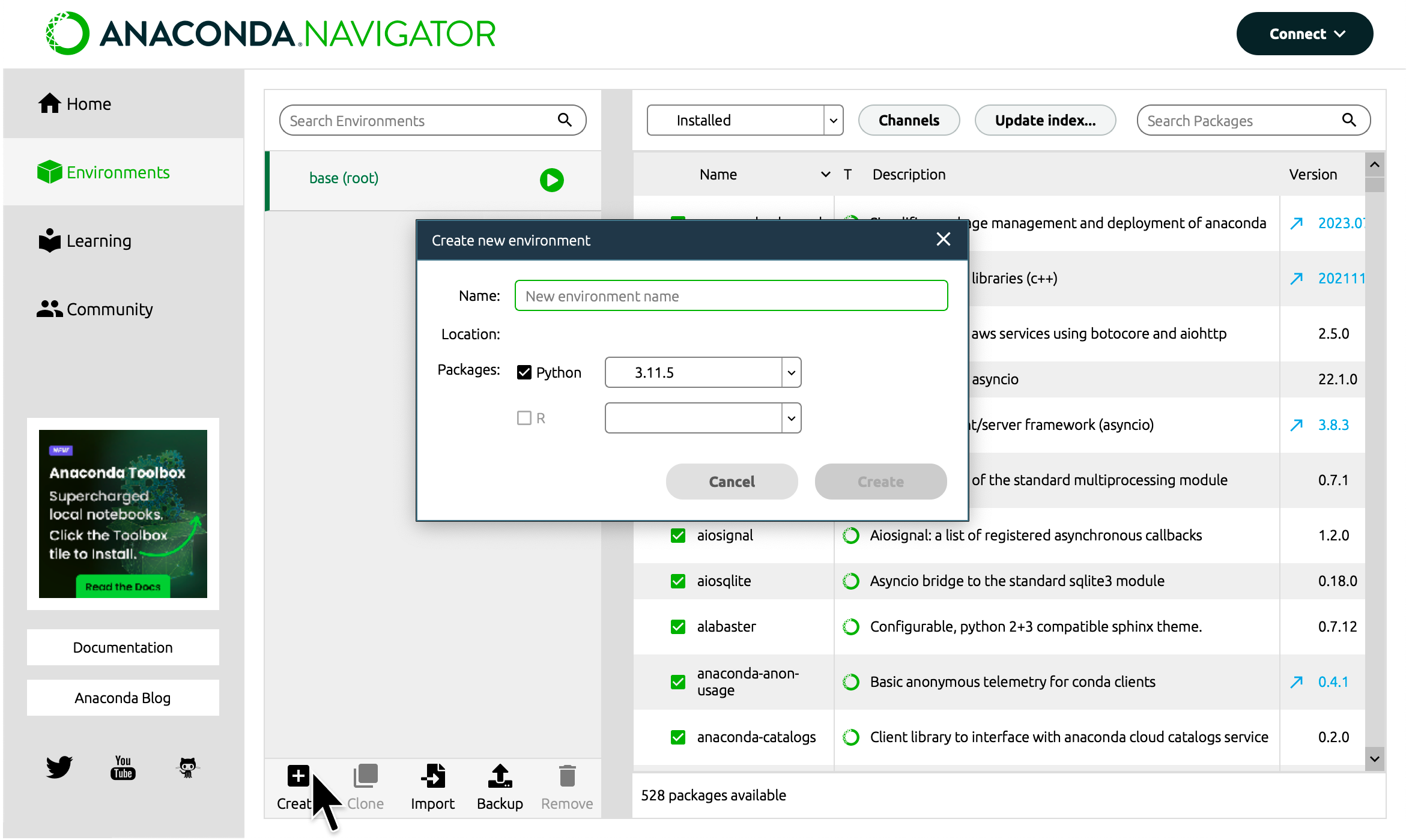Click the Backup environment icon
1409x840 pixels.
coord(500,776)
